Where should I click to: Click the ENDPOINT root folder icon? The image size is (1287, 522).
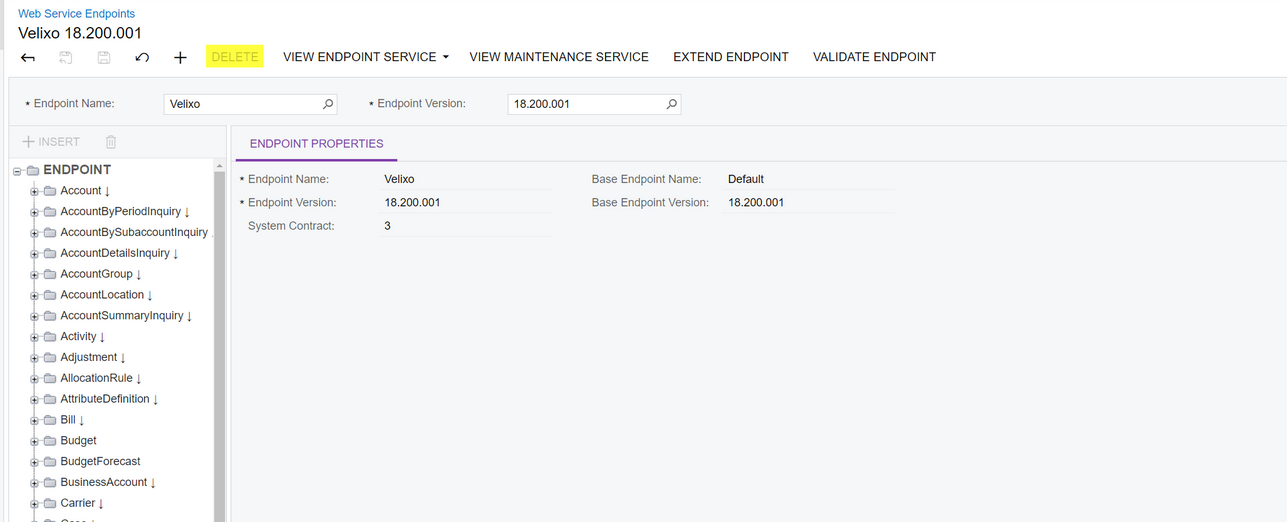click(x=33, y=170)
